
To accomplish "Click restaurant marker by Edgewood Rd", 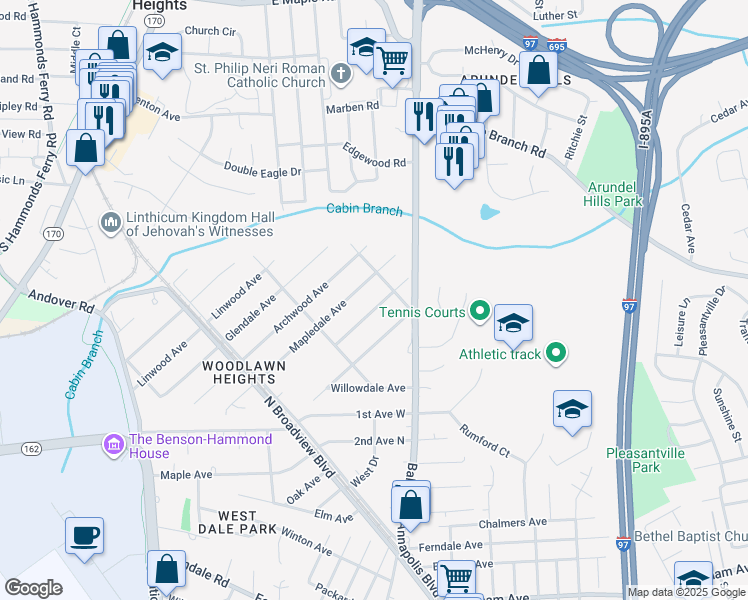I will click(x=455, y=163).
